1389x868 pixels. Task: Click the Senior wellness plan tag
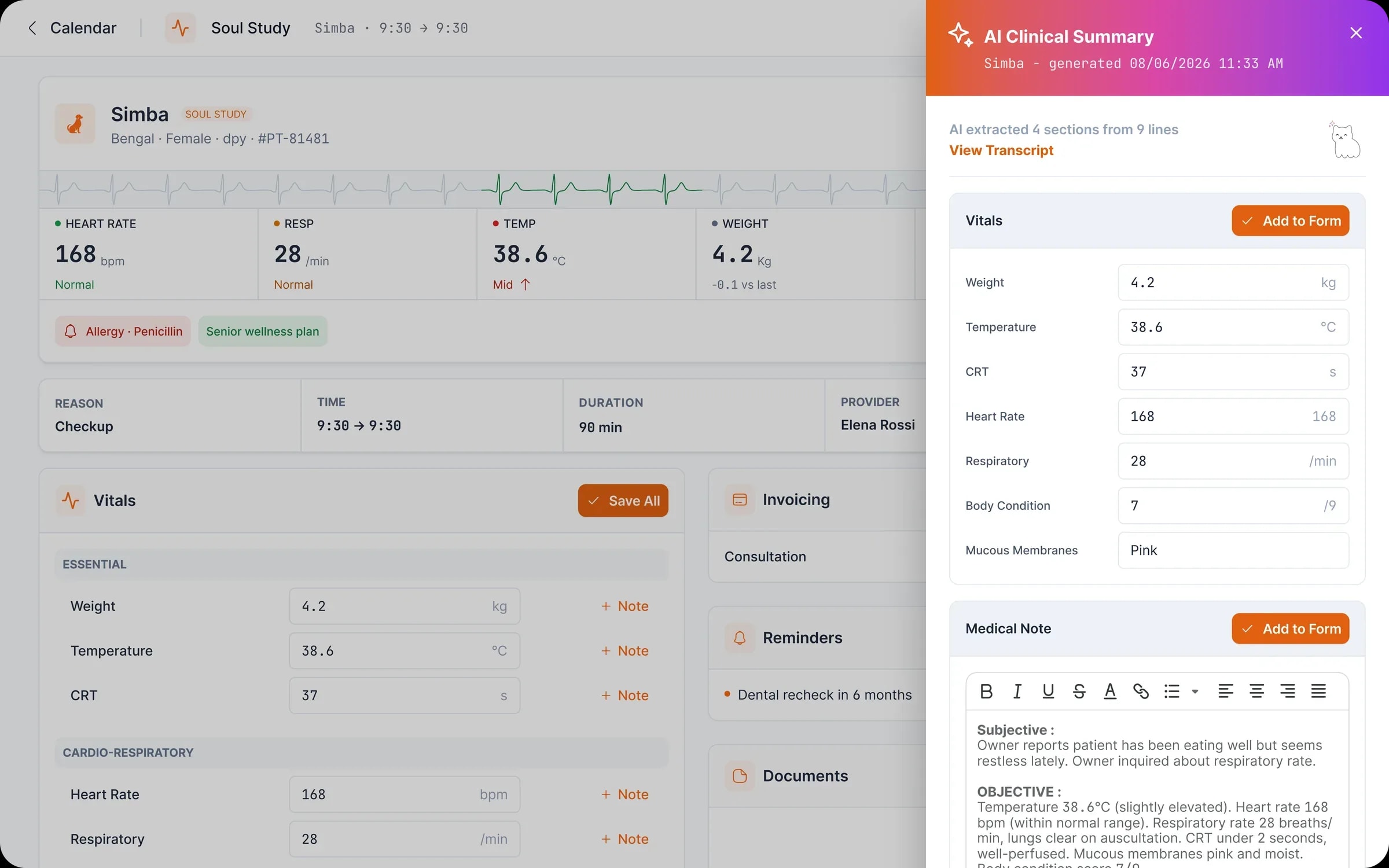point(263,332)
